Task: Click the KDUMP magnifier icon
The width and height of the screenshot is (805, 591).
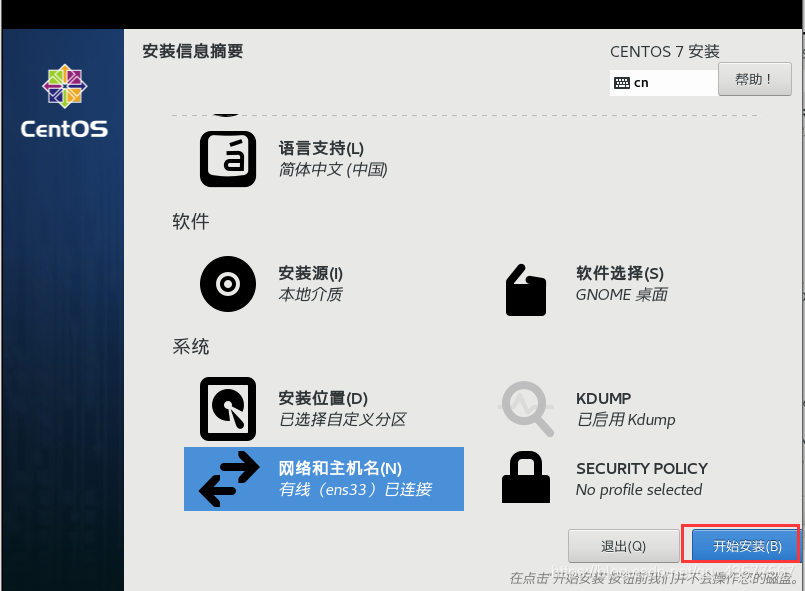Action: [527, 409]
